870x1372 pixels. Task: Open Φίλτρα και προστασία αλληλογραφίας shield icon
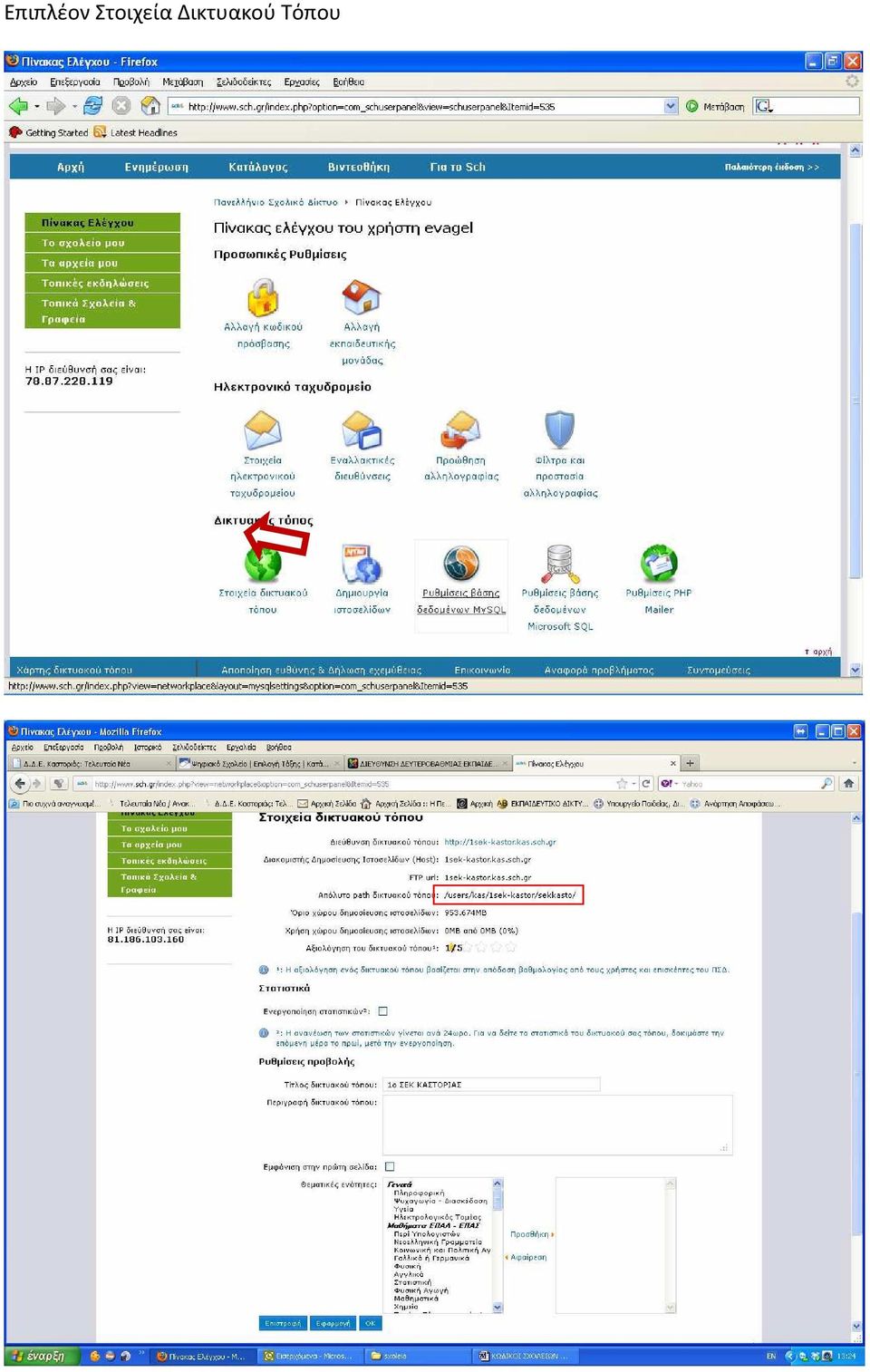pos(559,430)
